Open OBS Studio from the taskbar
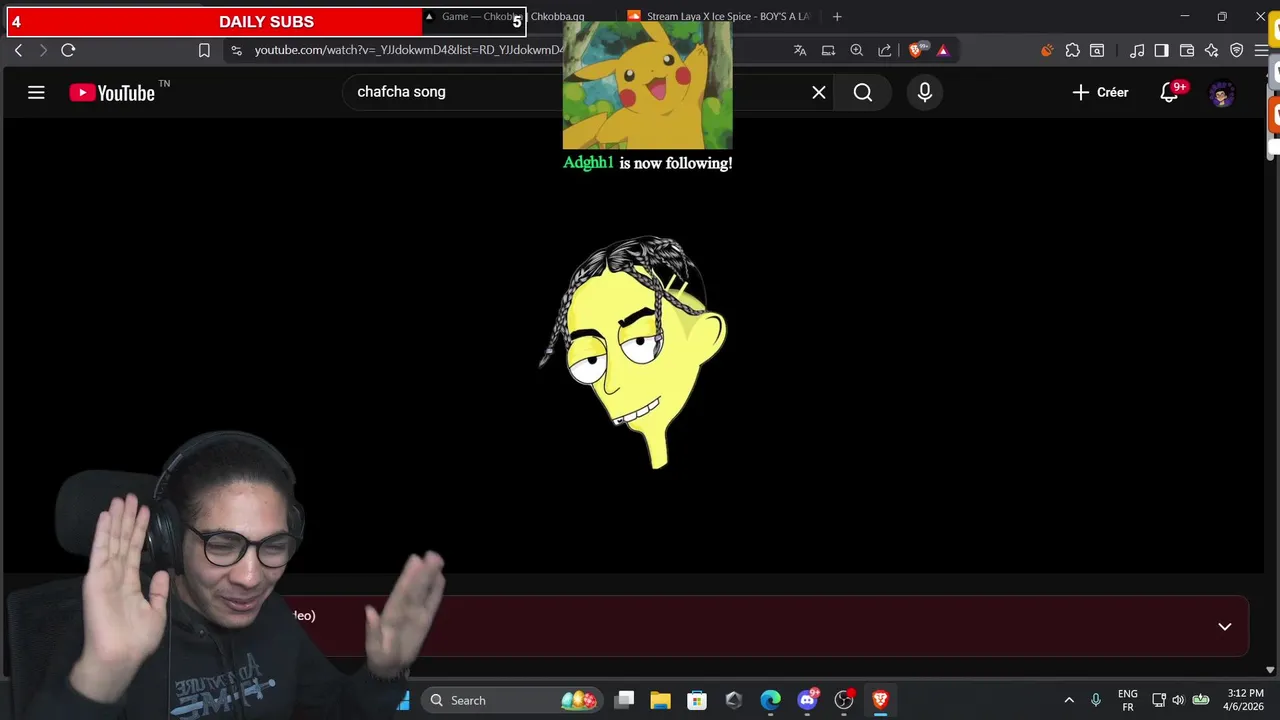1280x720 pixels. (844, 700)
